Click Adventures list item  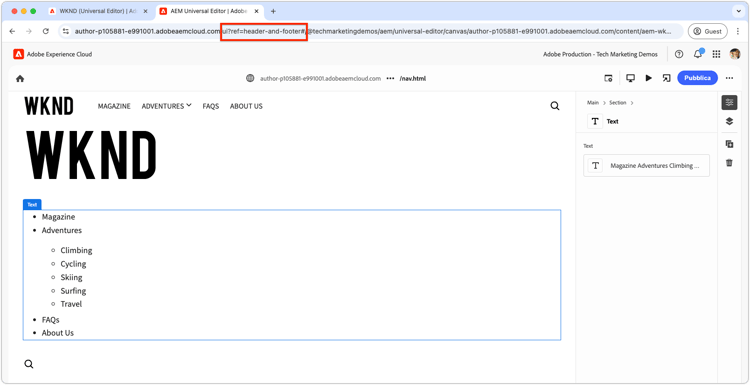pos(62,230)
